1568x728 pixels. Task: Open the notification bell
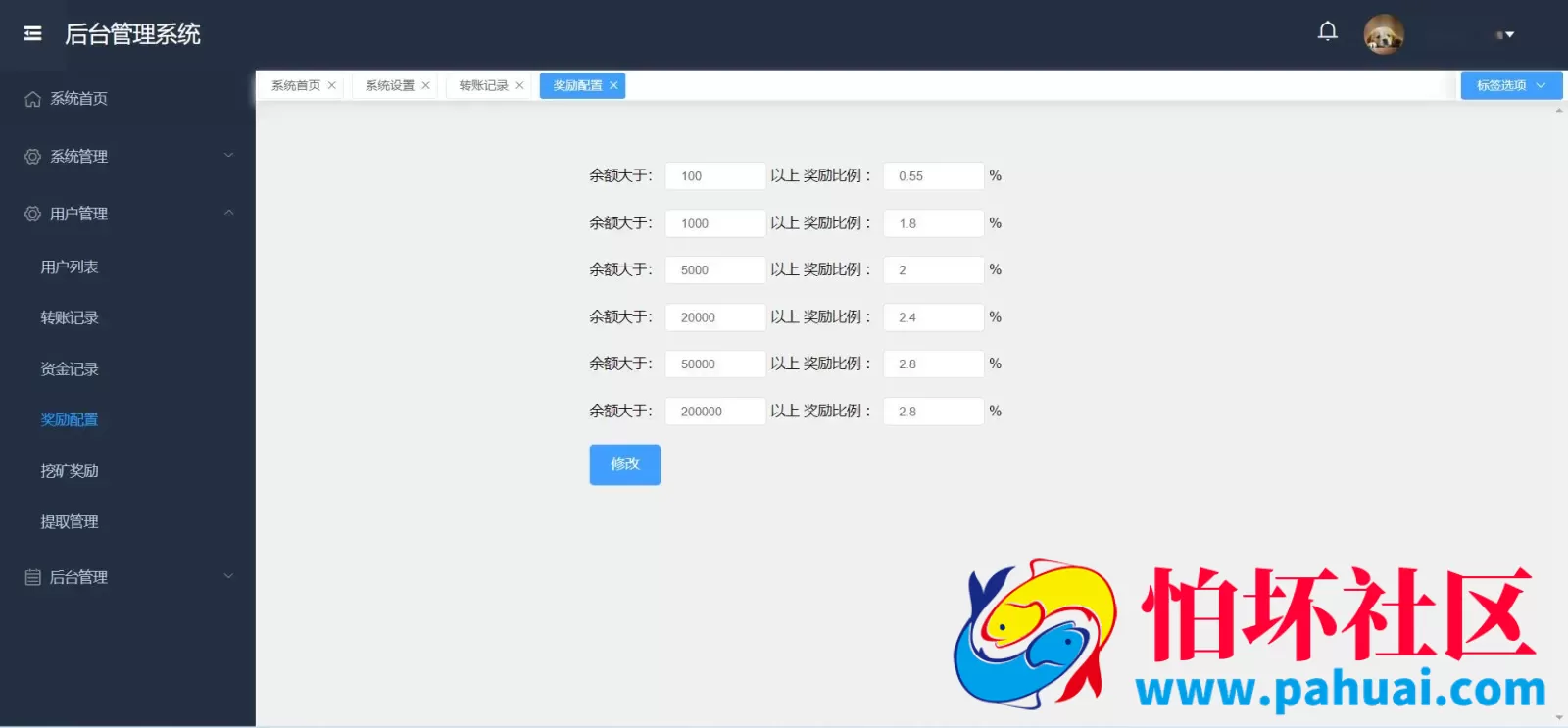(1327, 31)
